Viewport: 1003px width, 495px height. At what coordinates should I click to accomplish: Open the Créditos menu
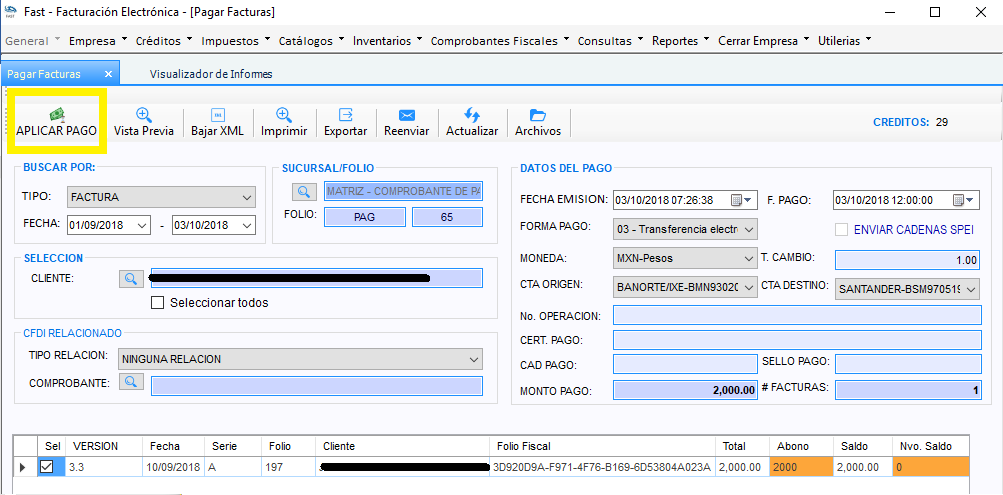click(x=163, y=41)
